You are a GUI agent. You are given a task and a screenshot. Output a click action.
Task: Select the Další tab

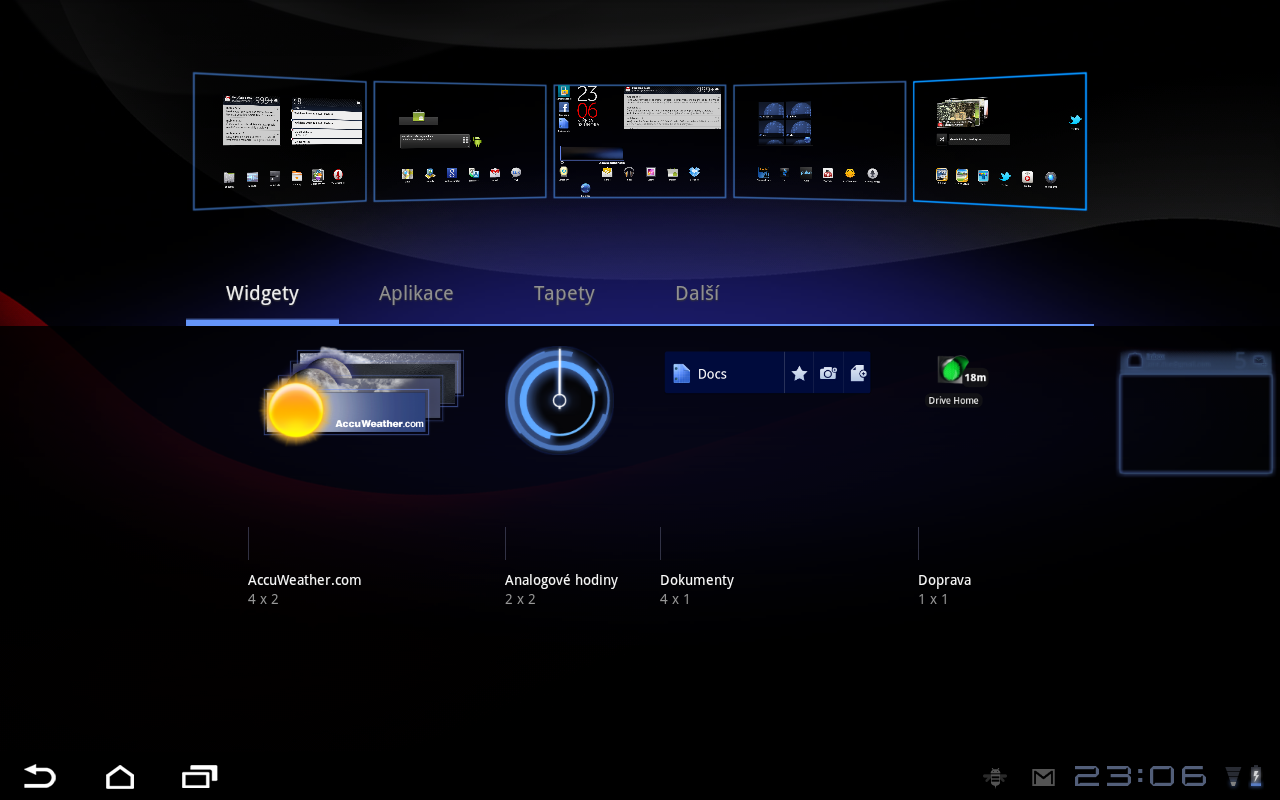coord(697,294)
